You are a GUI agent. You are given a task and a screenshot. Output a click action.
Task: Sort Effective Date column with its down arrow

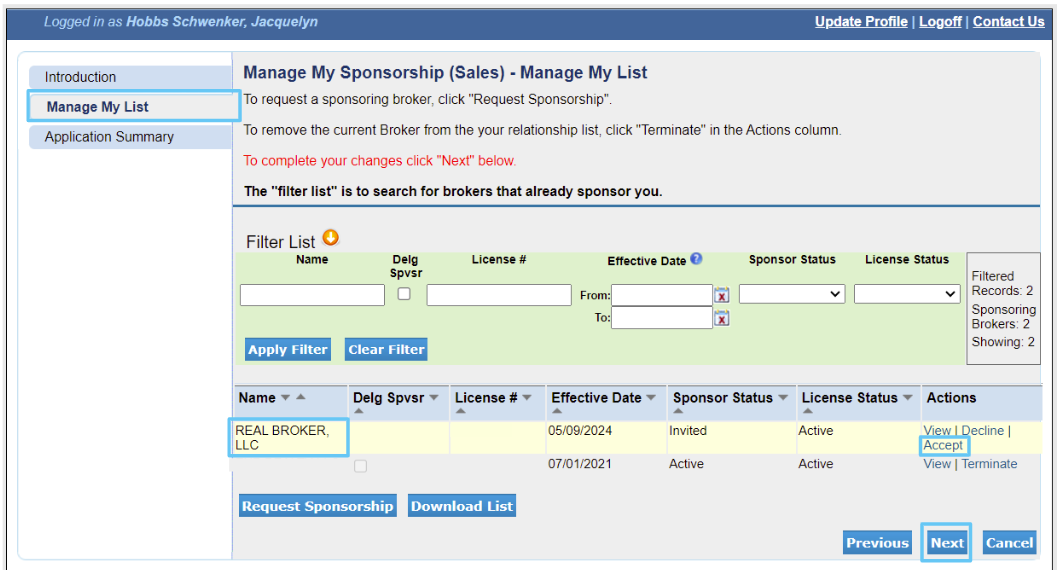tap(651, 398)
